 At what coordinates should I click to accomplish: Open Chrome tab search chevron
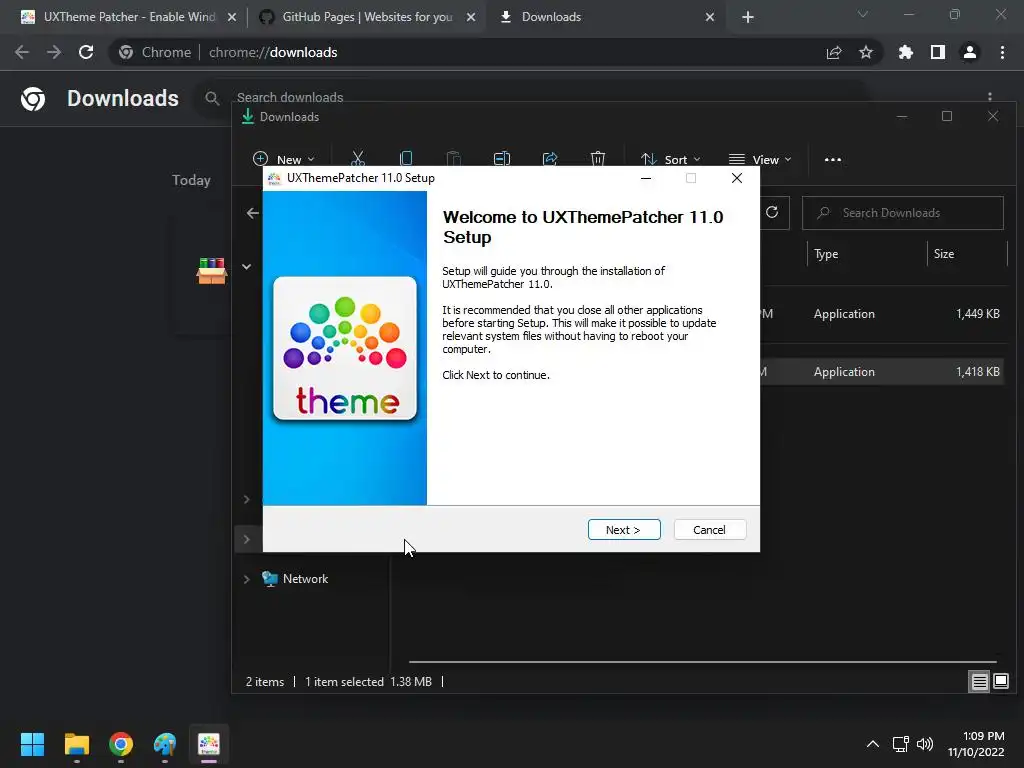(x=863, y=14)
